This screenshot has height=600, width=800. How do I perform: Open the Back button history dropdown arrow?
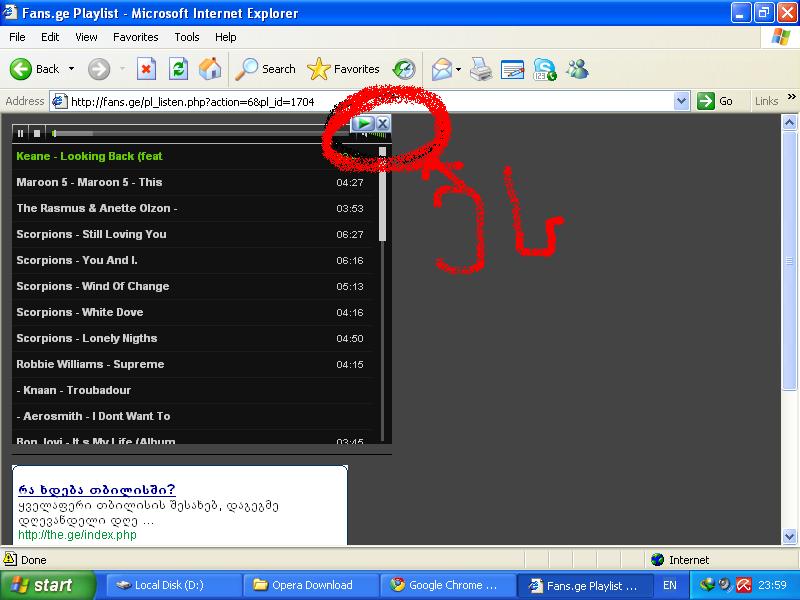71,69
